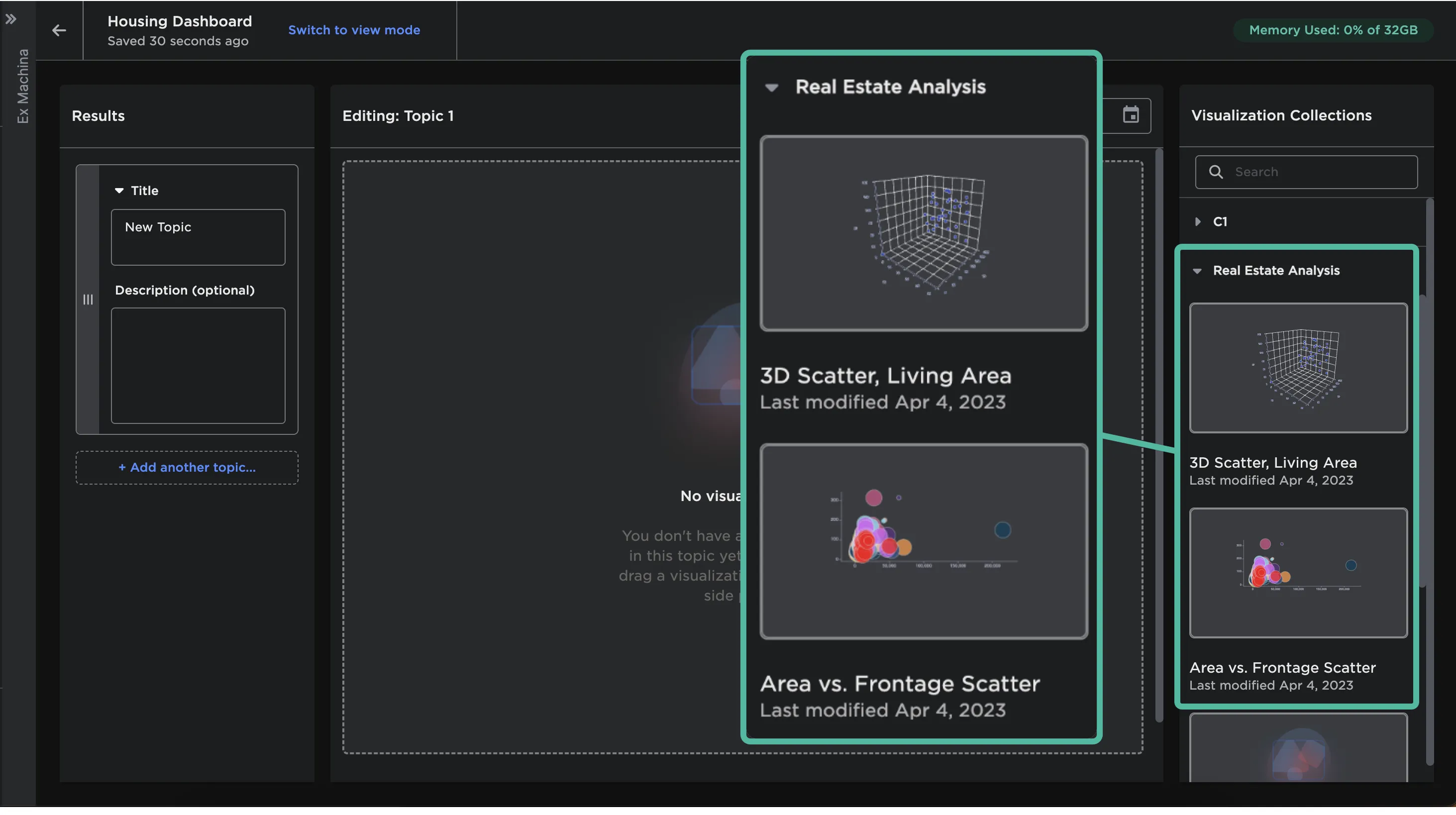1456x815 pixels.
Task: Click the New Topic title field
Action: pos(198,237)
